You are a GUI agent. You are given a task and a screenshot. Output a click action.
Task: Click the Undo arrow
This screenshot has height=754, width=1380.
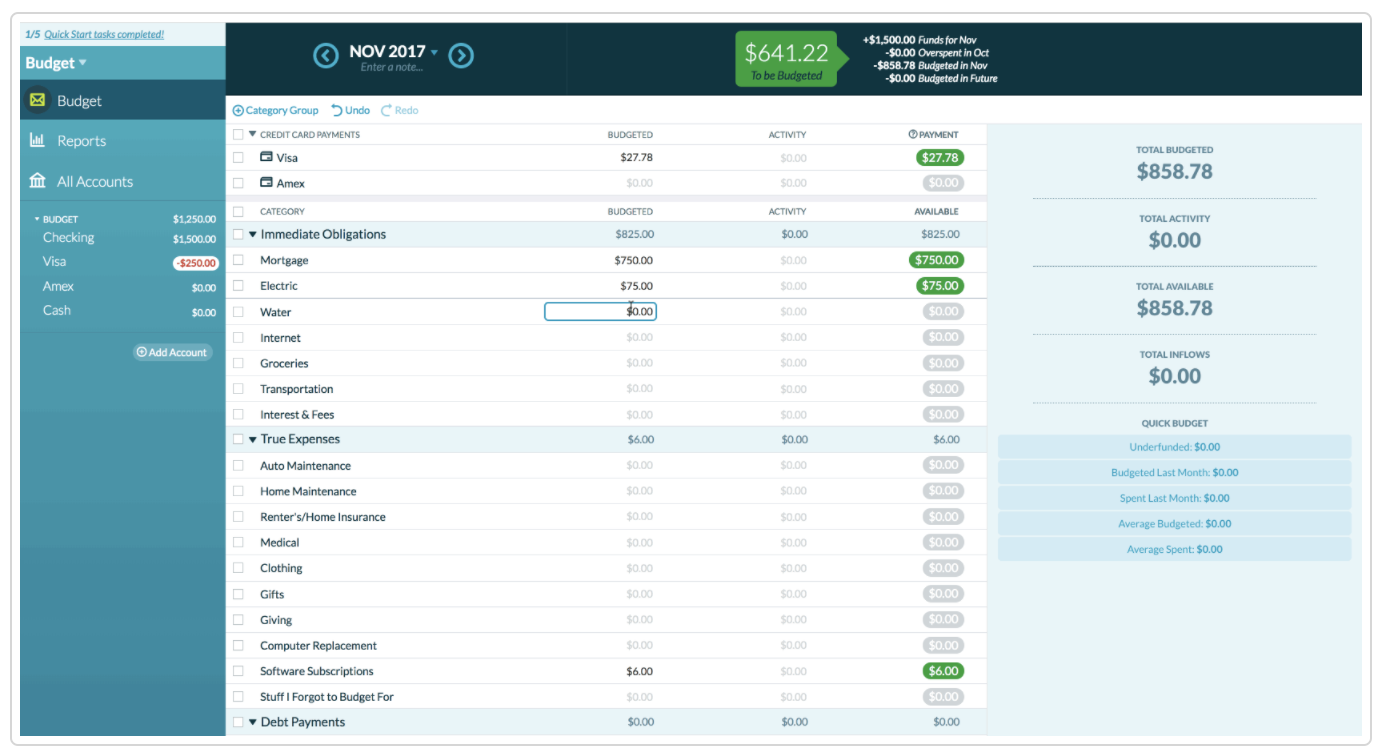(x=337, y=110)
